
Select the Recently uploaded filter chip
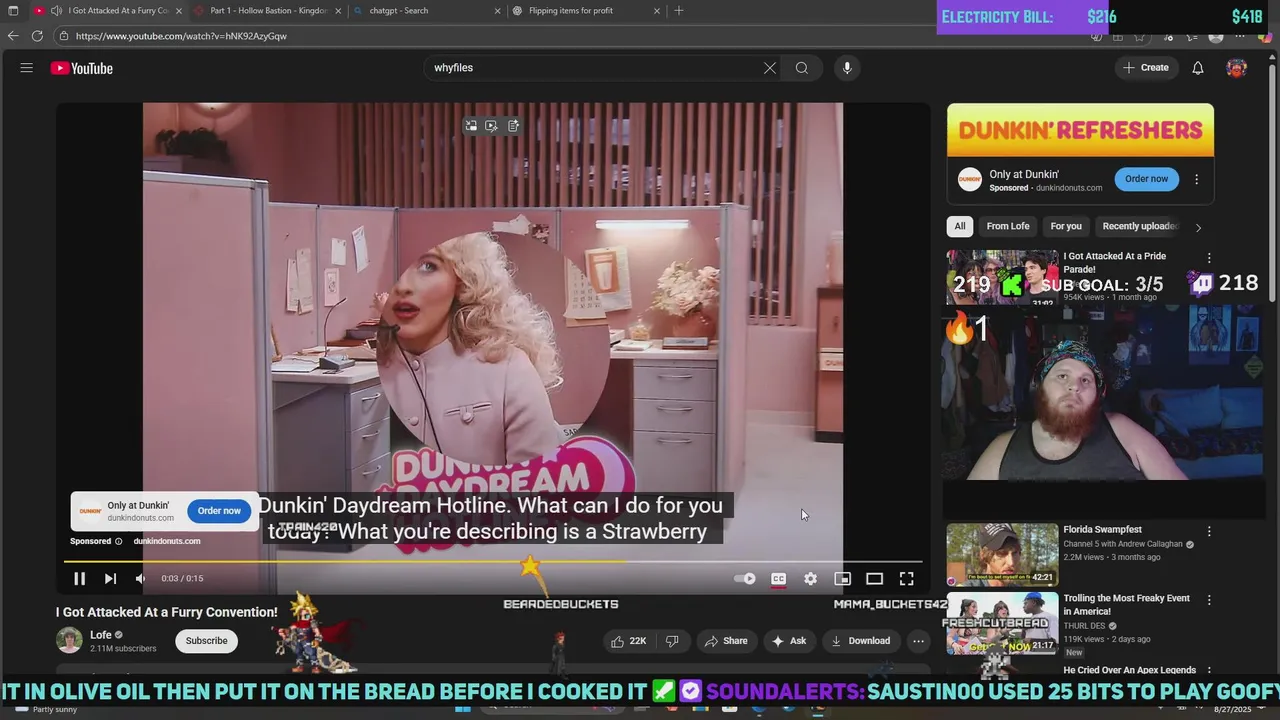(1140, 226)
